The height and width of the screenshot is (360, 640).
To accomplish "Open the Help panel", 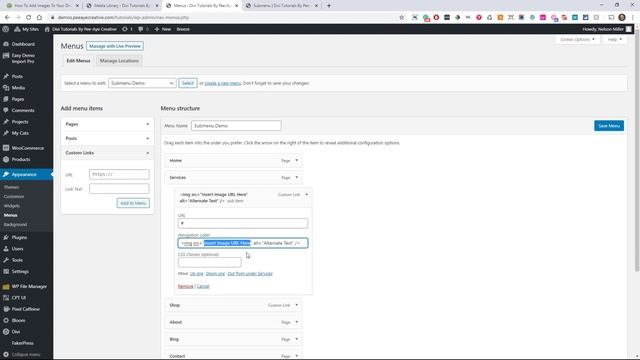I will coord(614,40).
